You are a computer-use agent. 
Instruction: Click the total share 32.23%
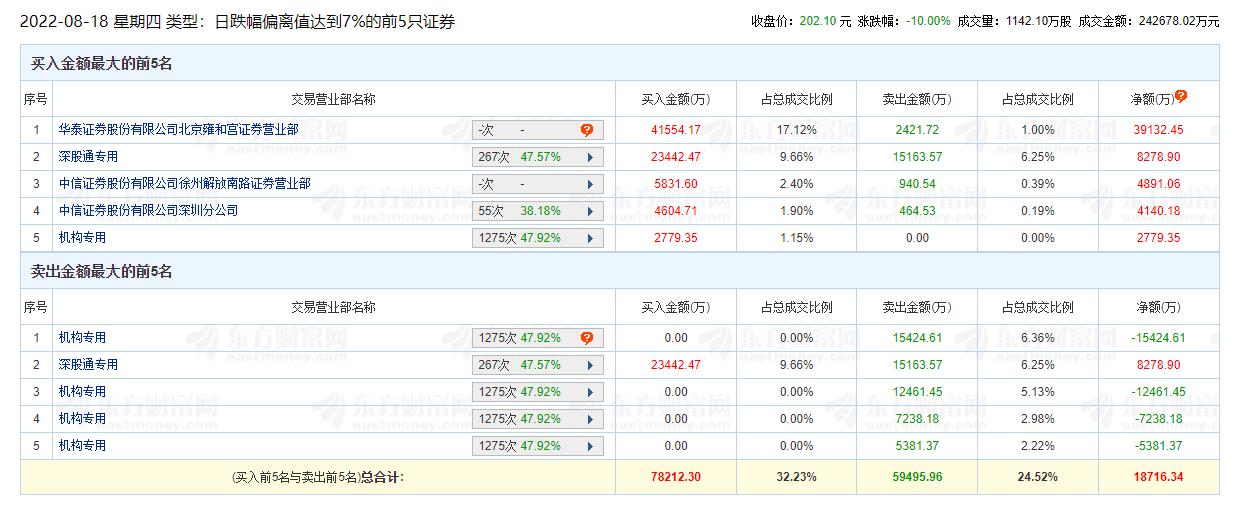pyautogui.click(x=796, y=478)
